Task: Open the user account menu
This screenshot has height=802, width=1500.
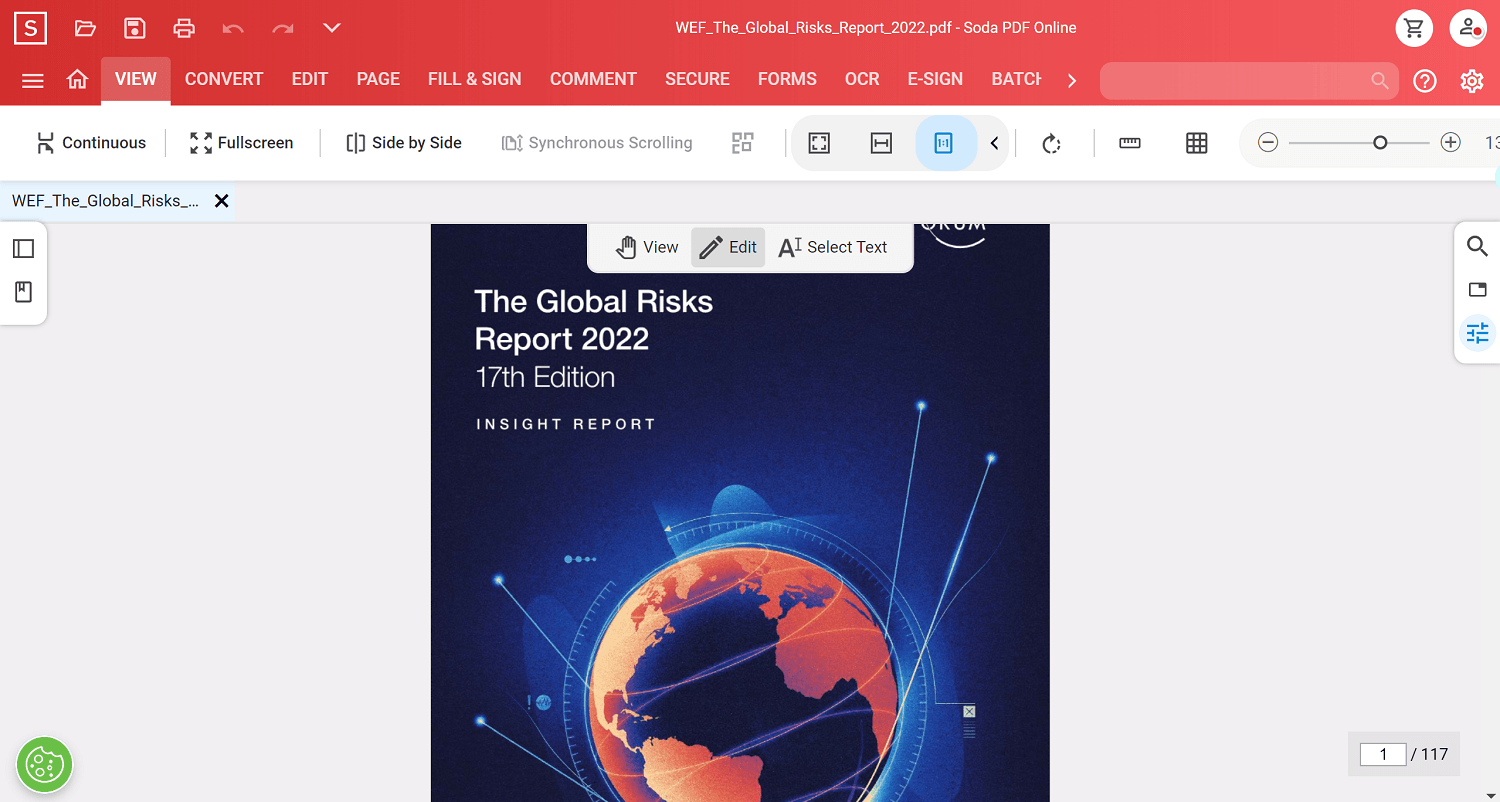Action: coord(1469,28)
